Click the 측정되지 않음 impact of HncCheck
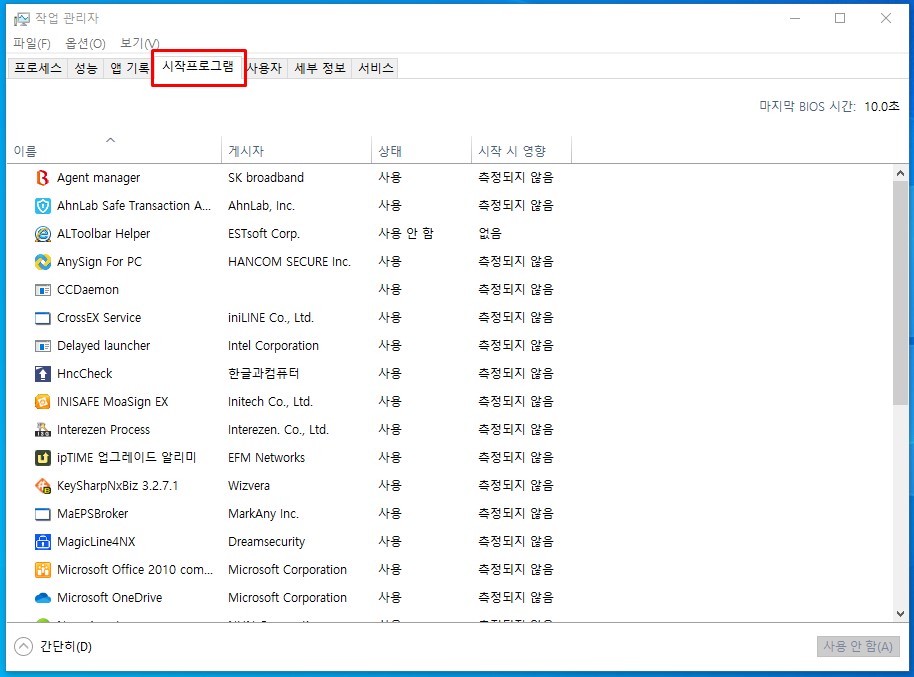Screen dimensions: 914x677 515,373
